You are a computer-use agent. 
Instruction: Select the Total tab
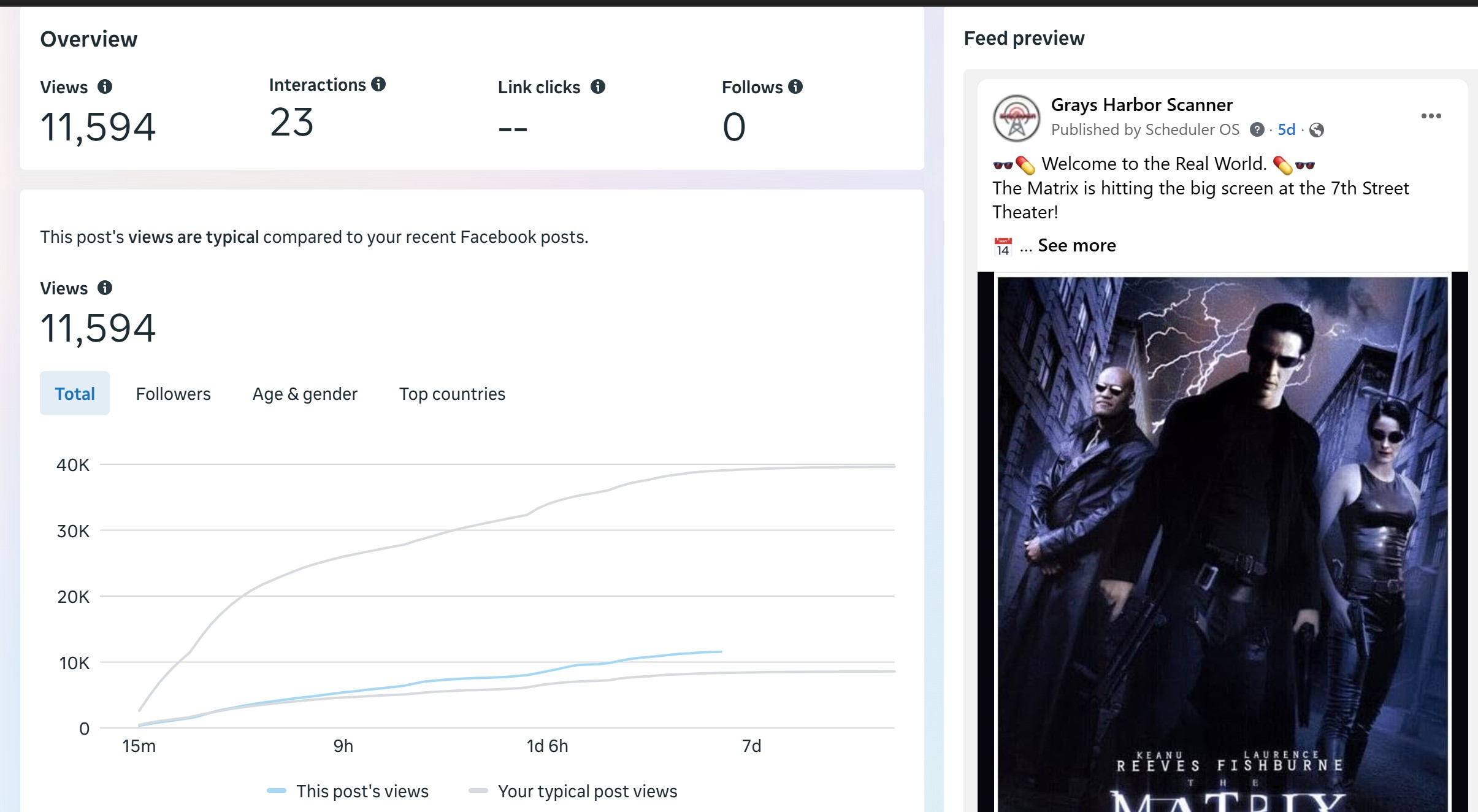[x=75, y=393]
